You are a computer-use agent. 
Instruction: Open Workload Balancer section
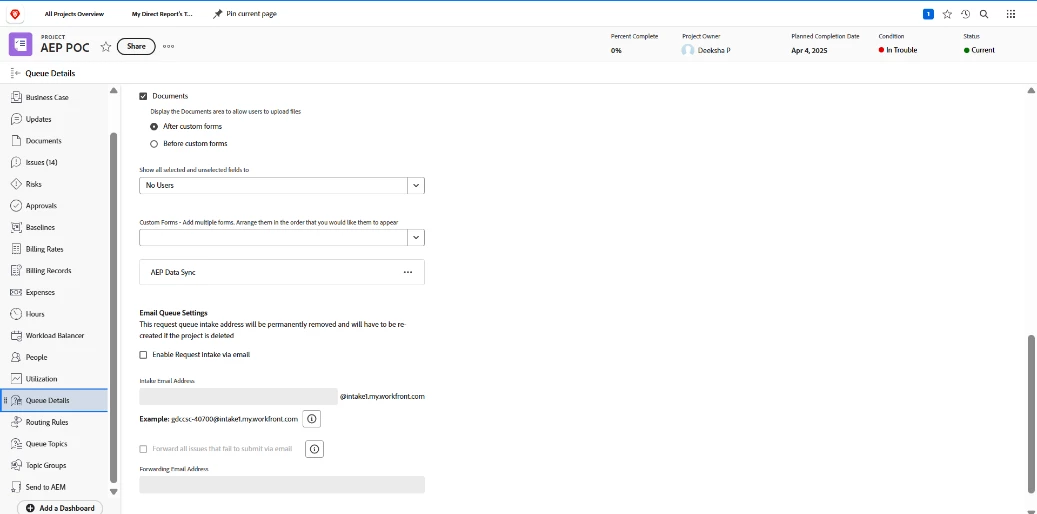coord(55,335)
